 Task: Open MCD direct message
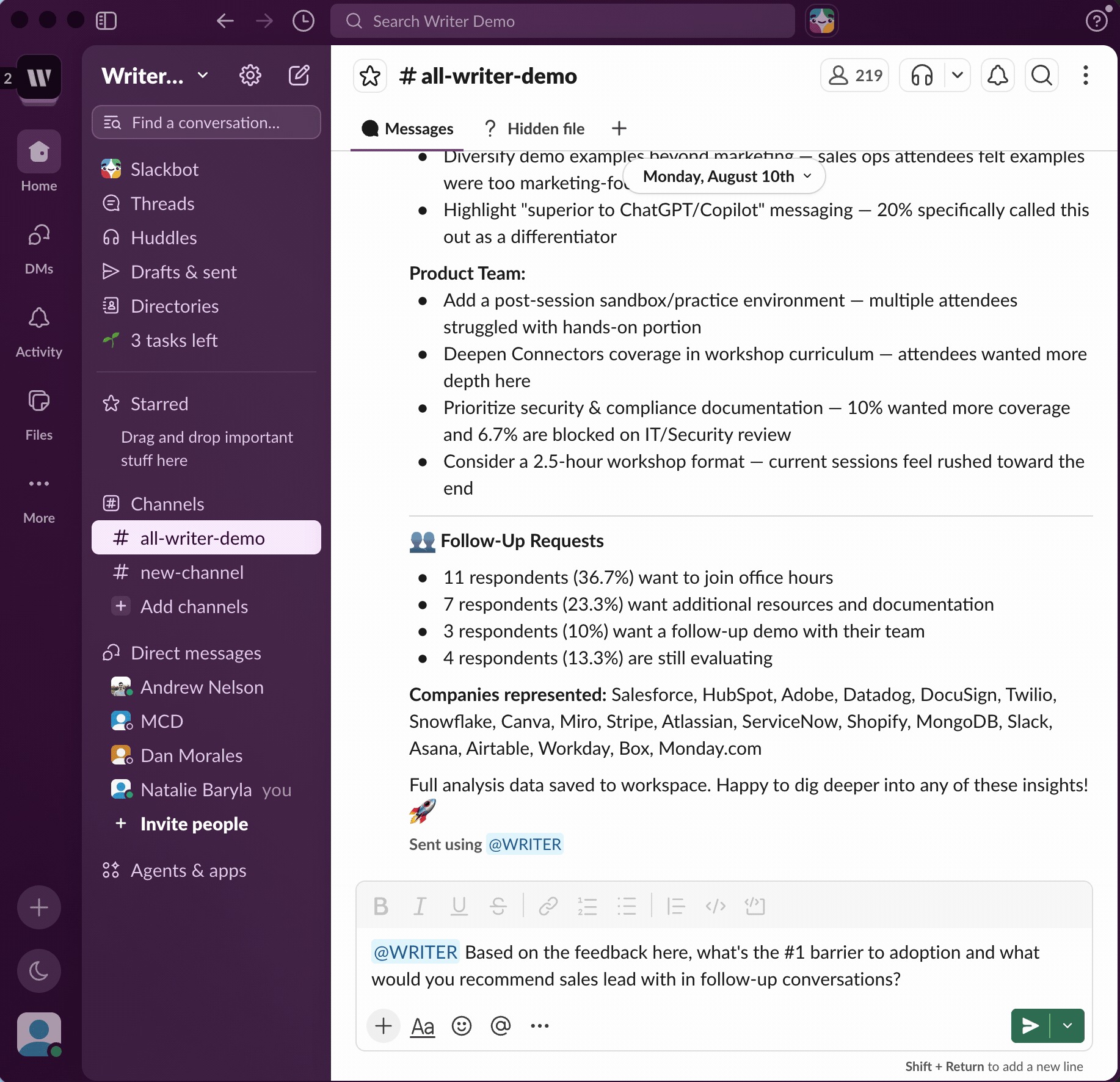pyautogui.click(x=206, y=721)
